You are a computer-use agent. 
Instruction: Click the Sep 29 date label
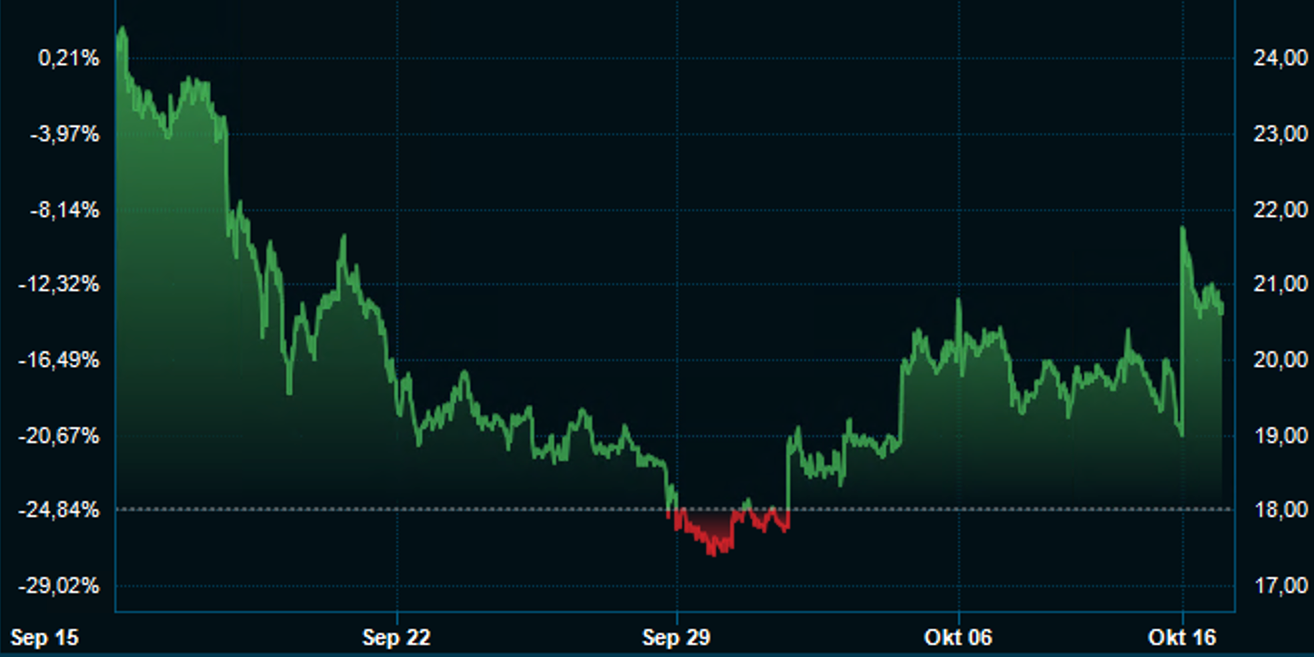click(676, 638)
